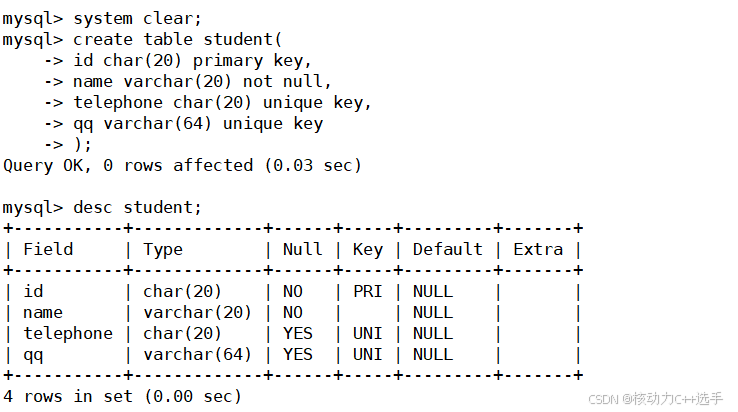Screen dimensions: 738x412
Task: Click the '4 rows in set' result line
Action: 122,396
